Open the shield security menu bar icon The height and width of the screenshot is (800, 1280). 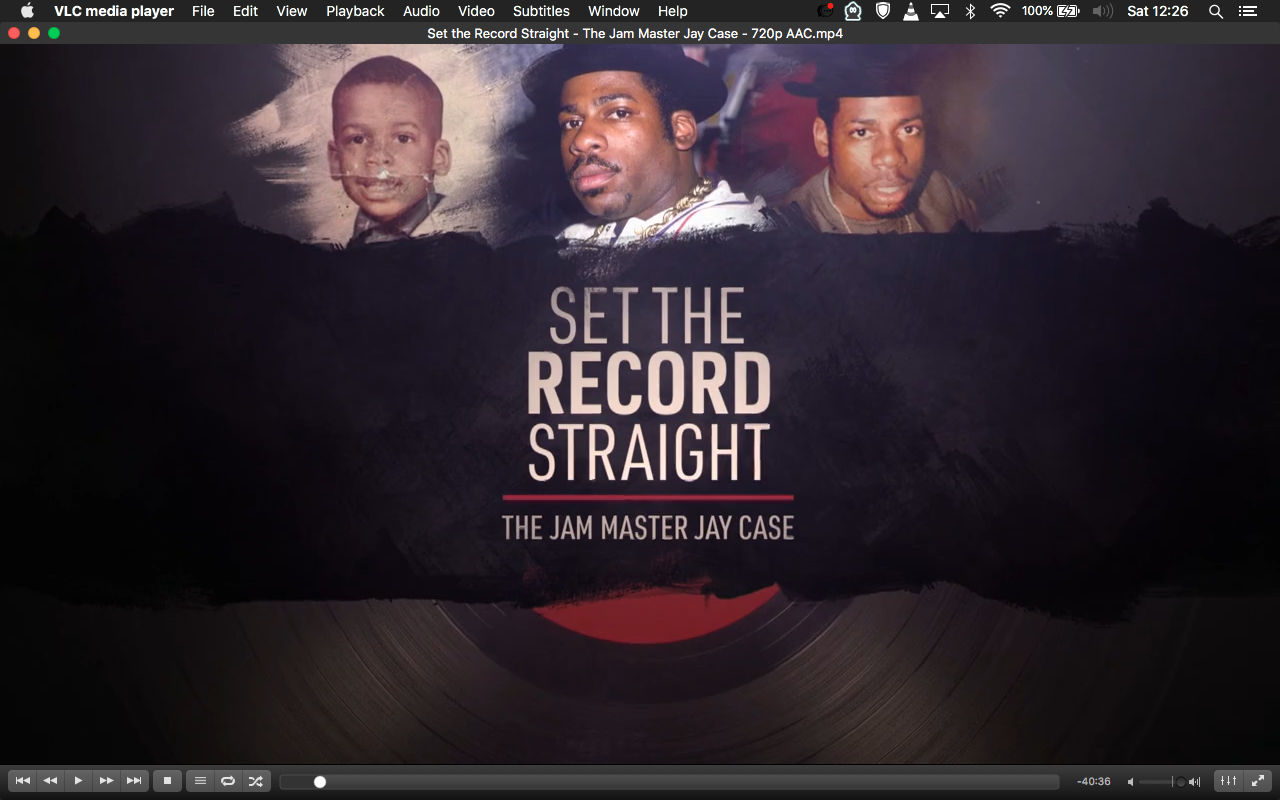tap(883, 11)
